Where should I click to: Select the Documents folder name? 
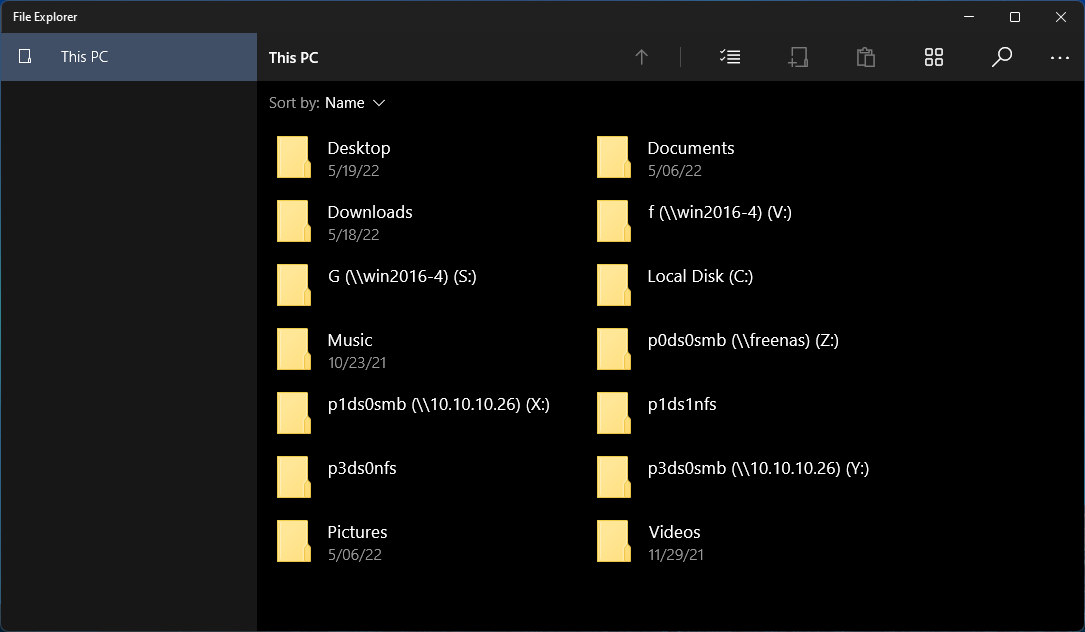coord(691,148)
